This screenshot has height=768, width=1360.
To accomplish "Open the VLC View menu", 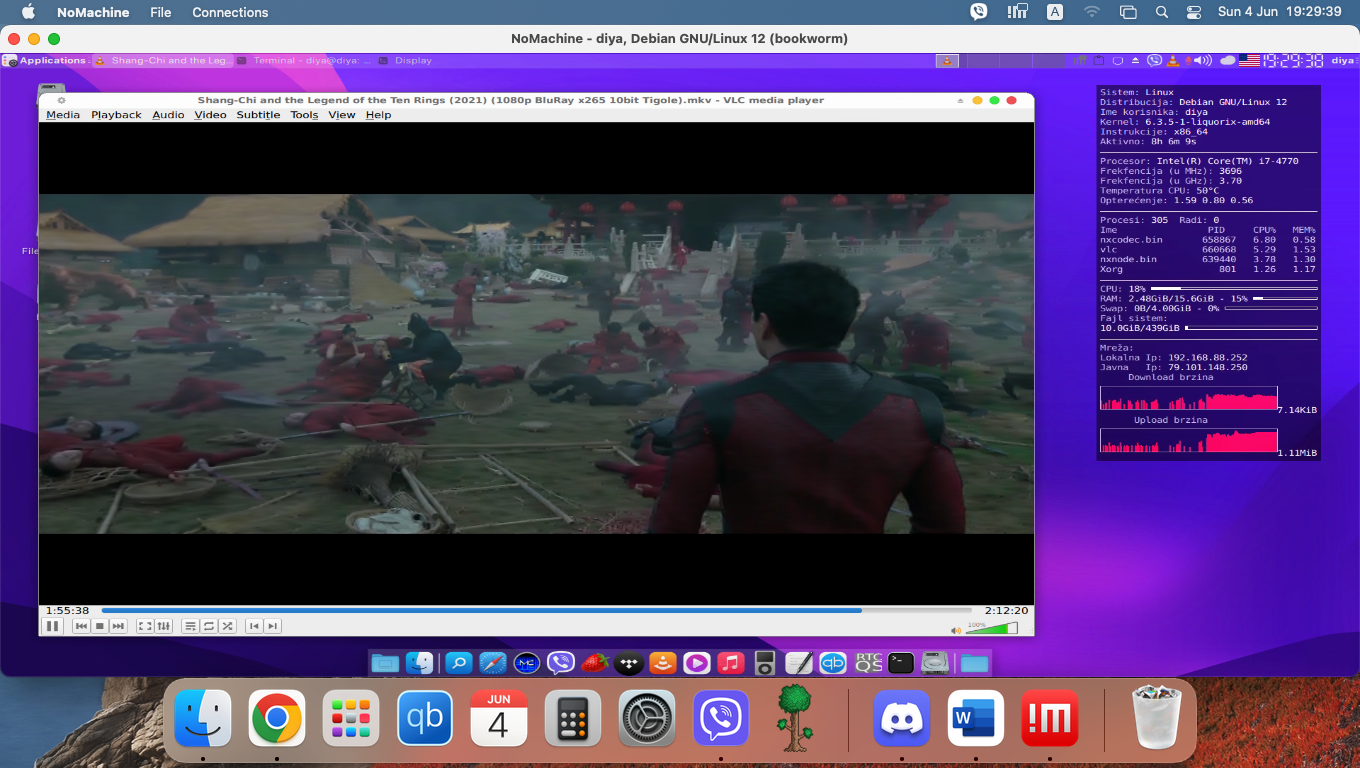I will pos(342,115).
